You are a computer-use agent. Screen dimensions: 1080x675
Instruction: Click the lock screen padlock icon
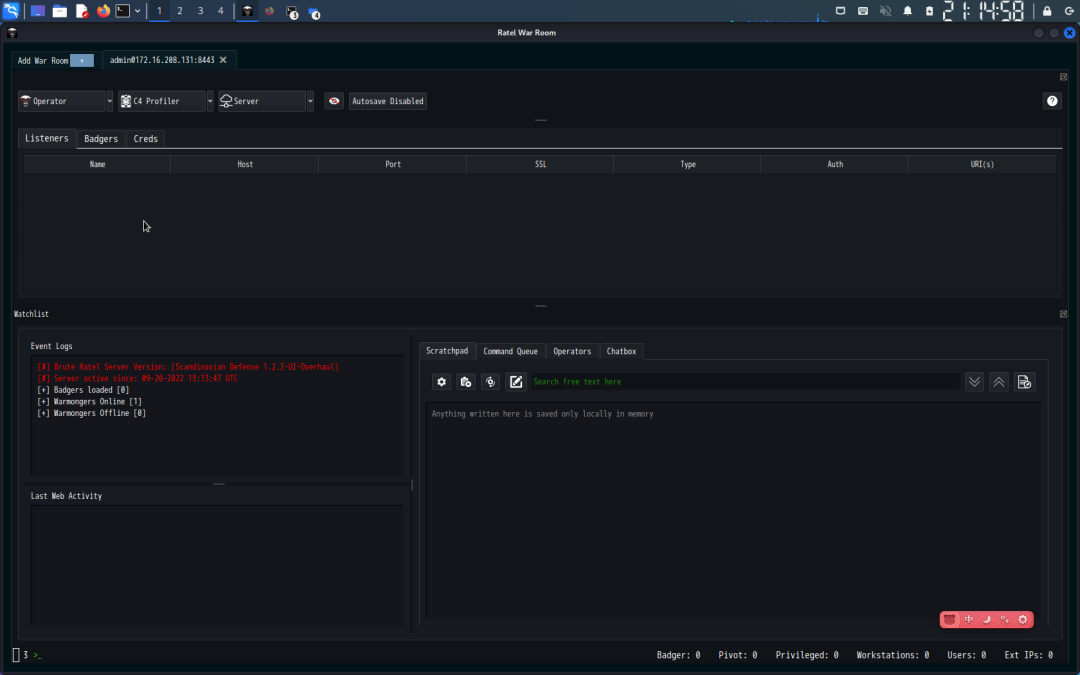click(1047, 11)
